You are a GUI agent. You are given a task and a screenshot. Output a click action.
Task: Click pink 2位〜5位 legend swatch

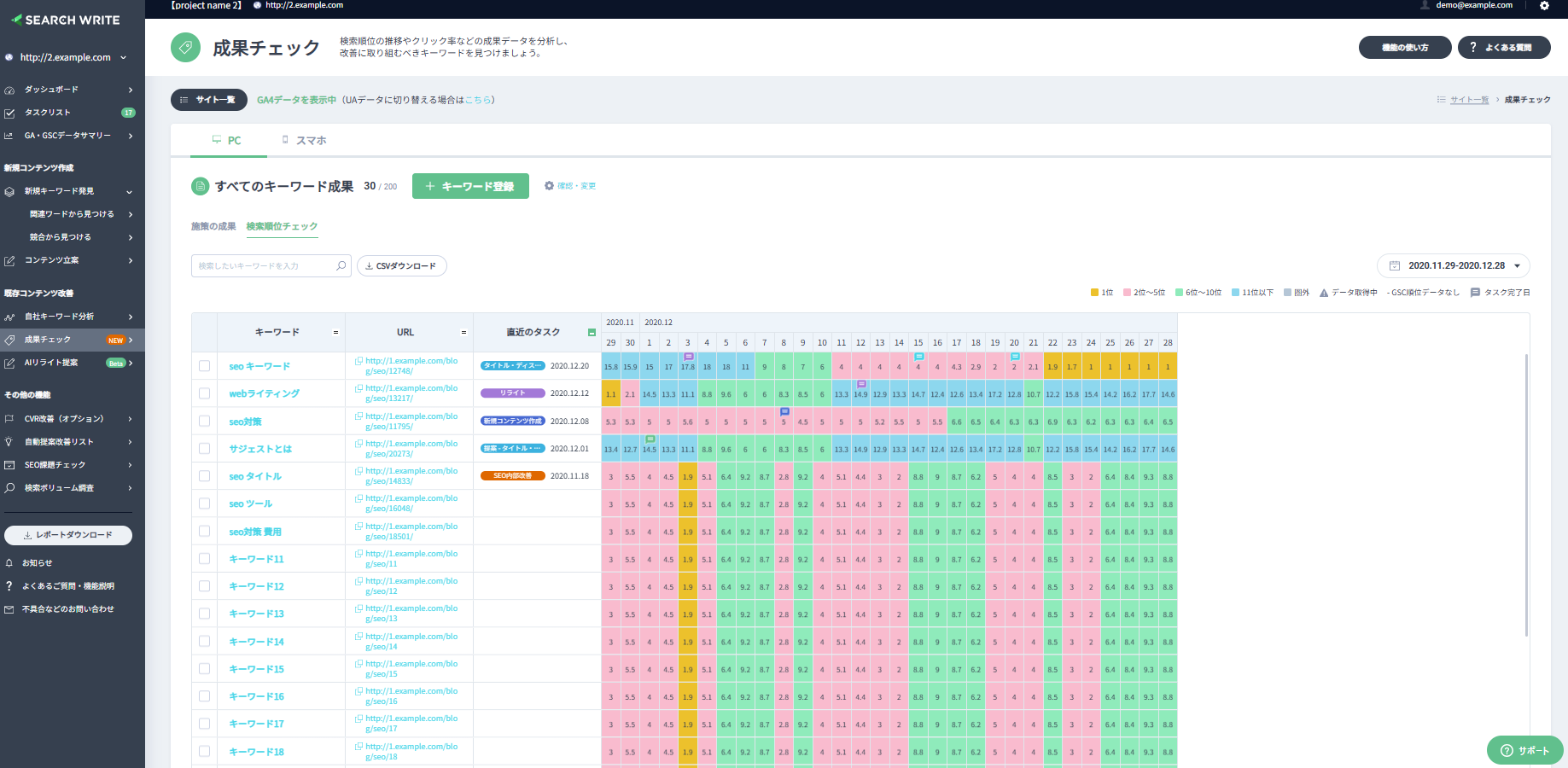point(1127,293)
